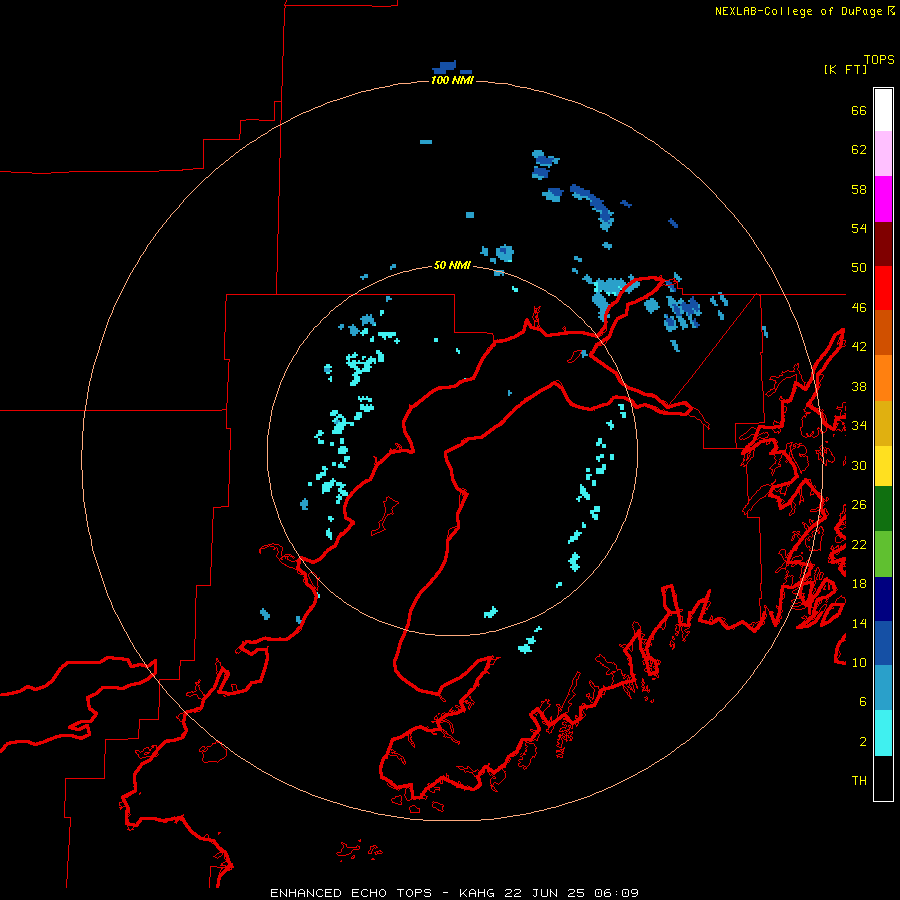Screen dimensions: 900x900
Task: Click the 14 legend value
Action: (x=859, y=623)
